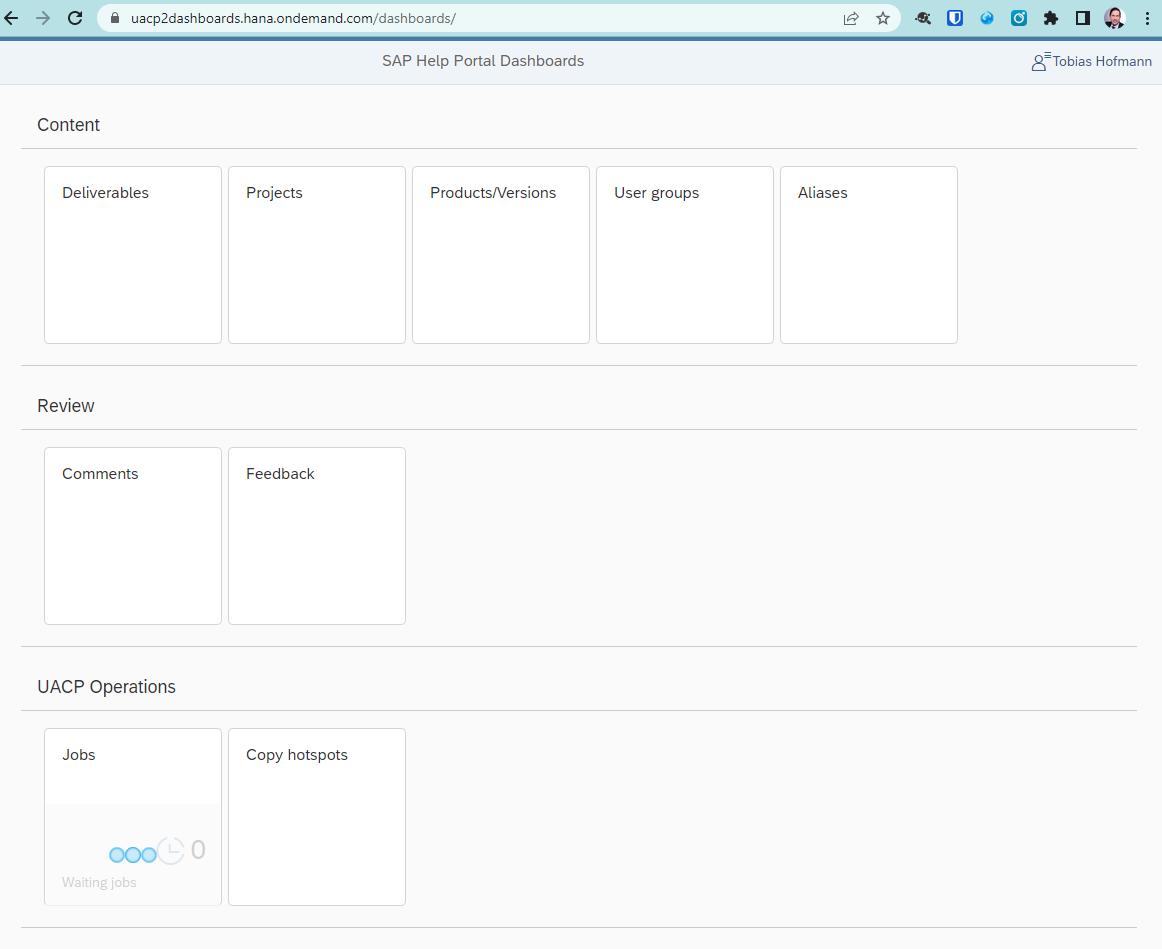Reload the dashboards page
Viewport: 1162px width, 949px height.
click(x=75, y=18)
